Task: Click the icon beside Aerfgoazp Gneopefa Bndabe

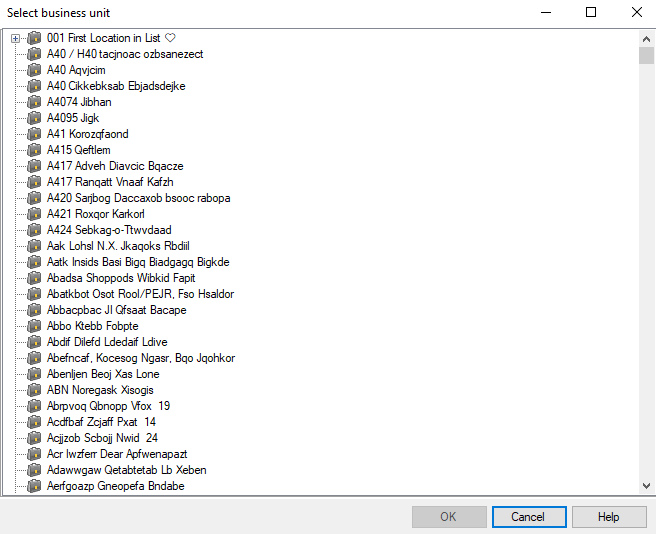Action: coord(34,486)
